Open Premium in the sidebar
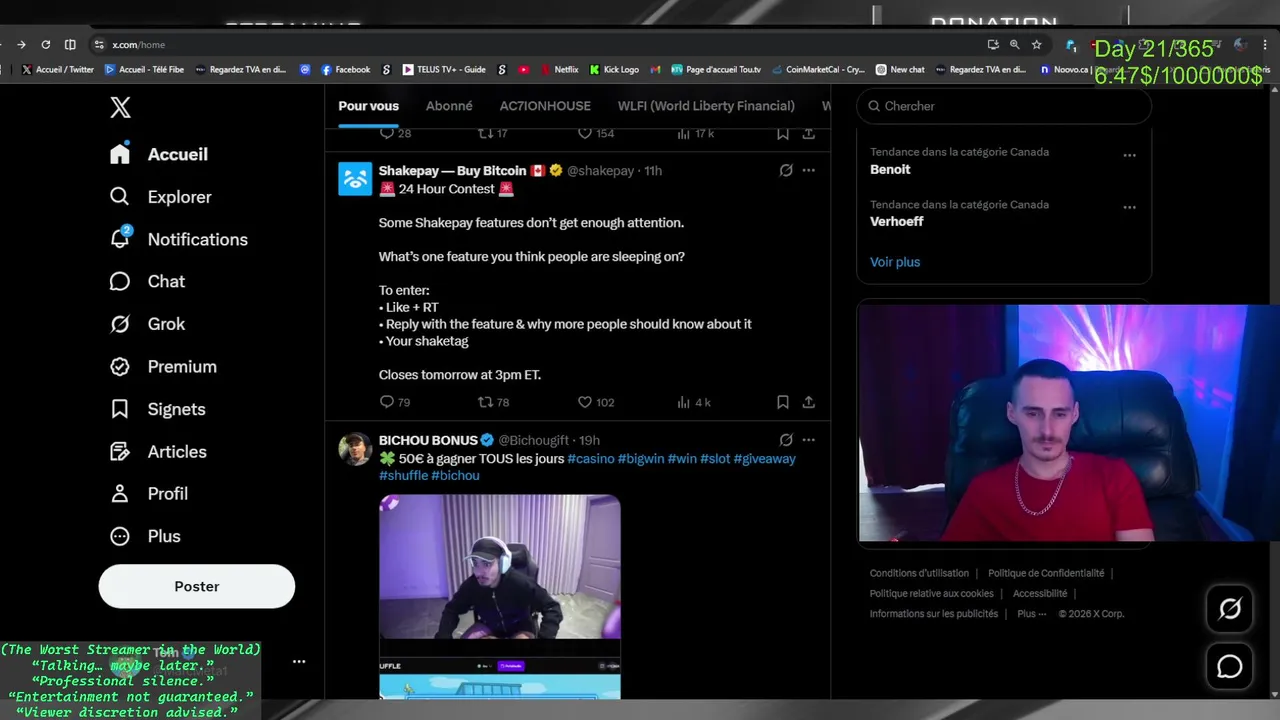1280x720 pixels. 163,366
